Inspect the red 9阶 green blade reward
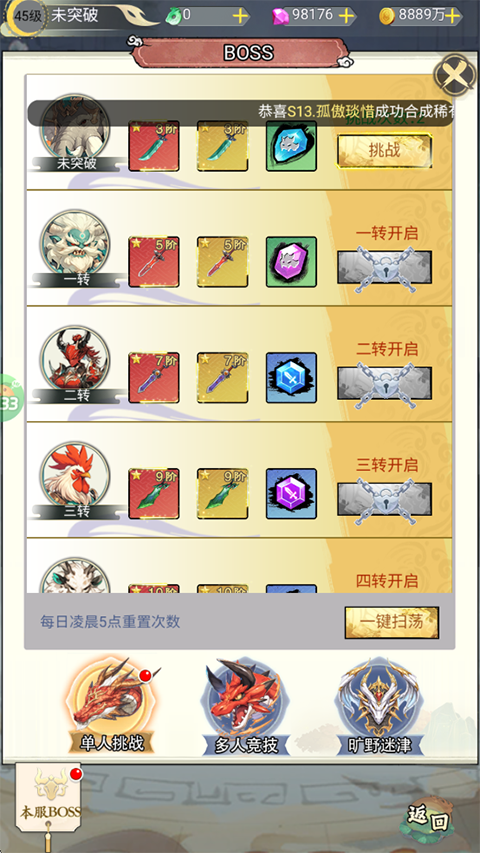 pyautogui.click(x=154, y=493)
